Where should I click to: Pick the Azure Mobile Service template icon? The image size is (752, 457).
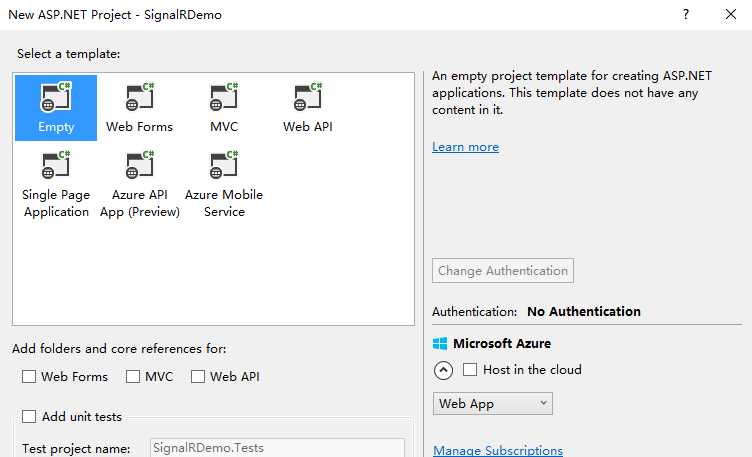(224, 164)
